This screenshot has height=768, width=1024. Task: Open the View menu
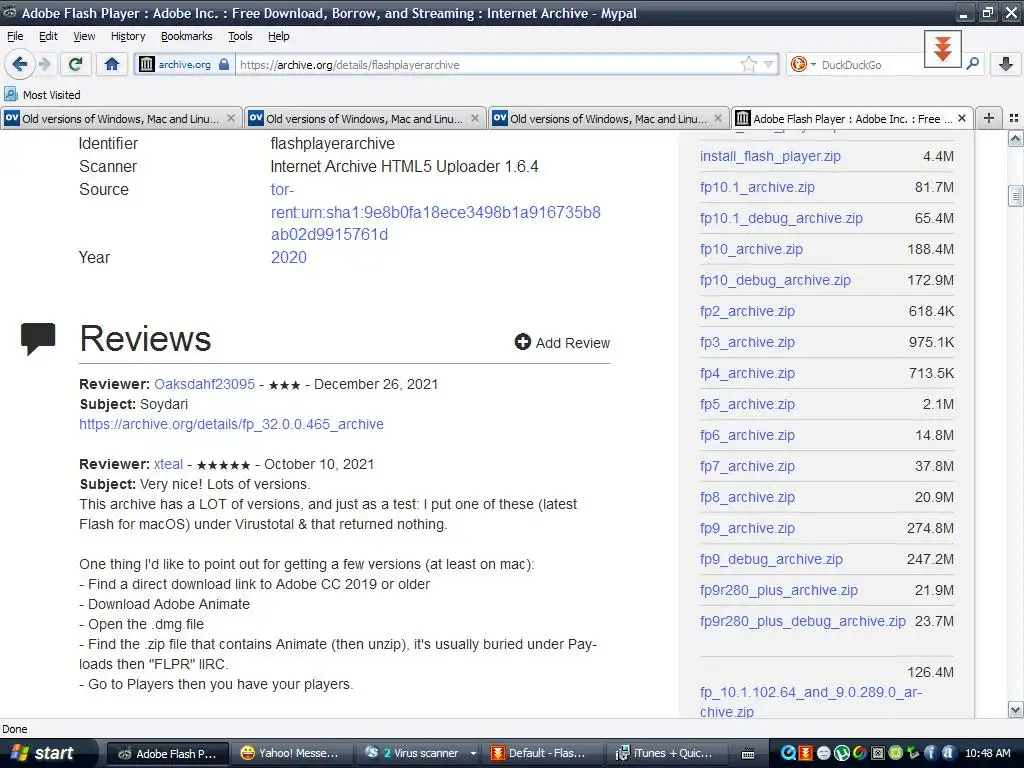(x=84, y=36)
